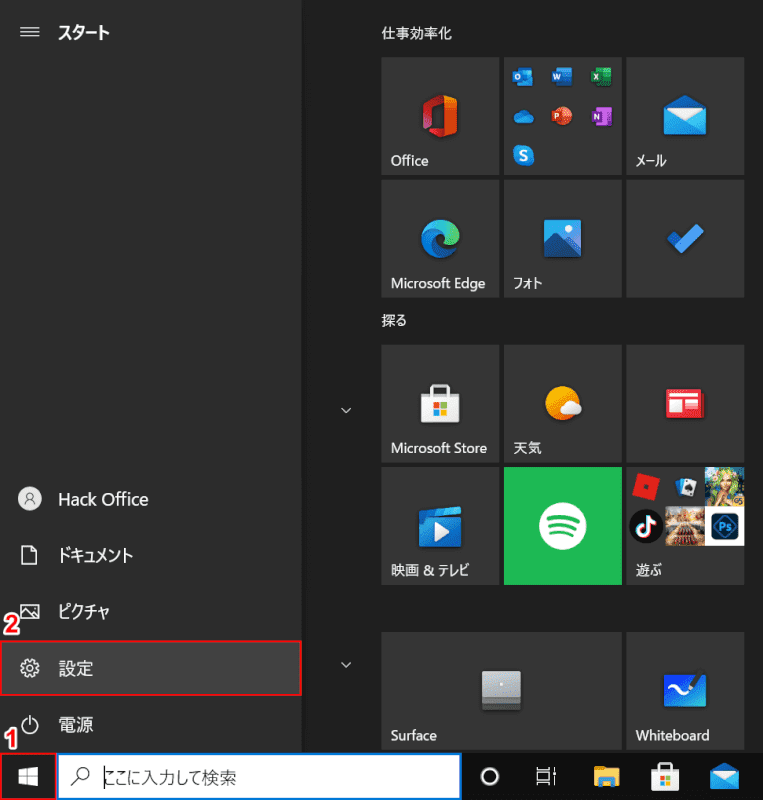Launch the Spotify tile
This screenshot has width=763, height=800.
pos(562,526)
